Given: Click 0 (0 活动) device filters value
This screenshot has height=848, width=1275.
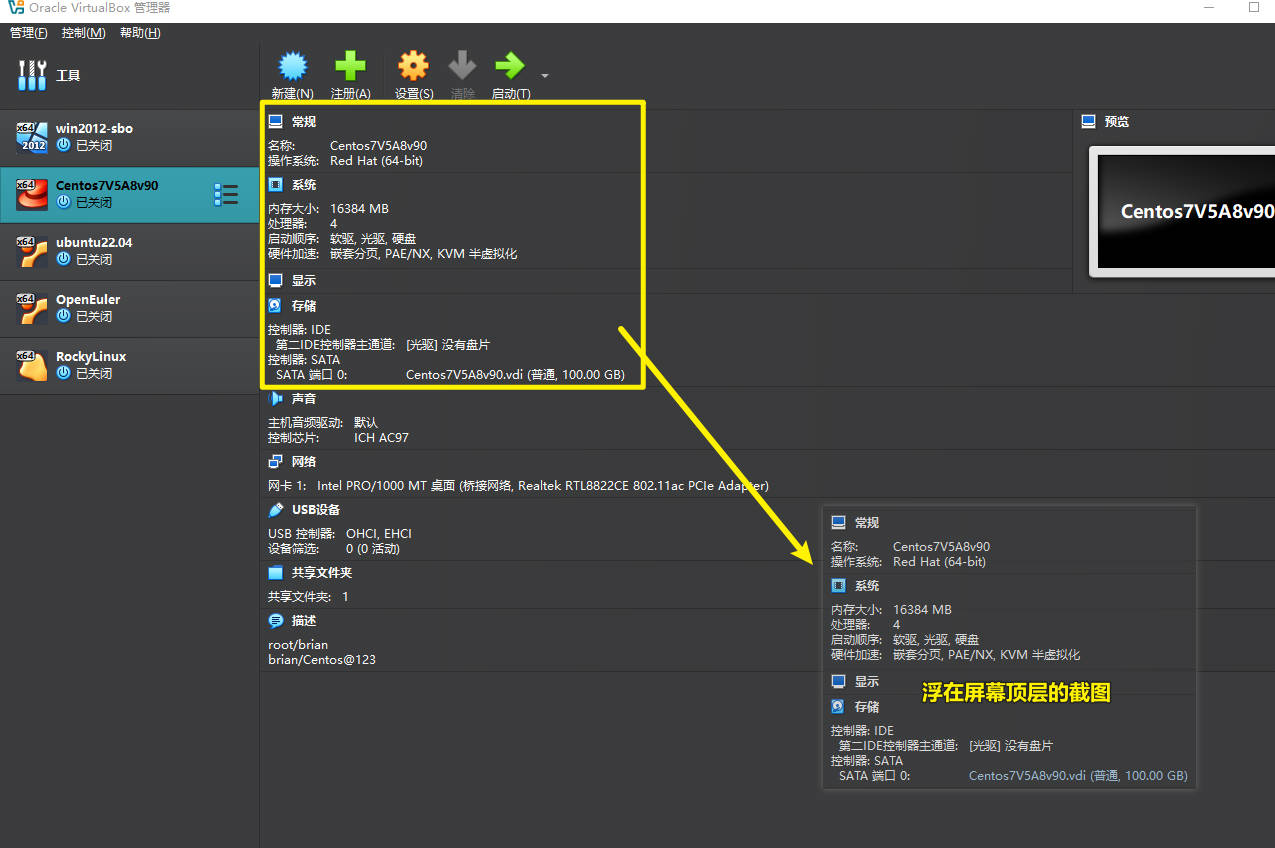Looking at the screenshot, I should 373,549.
